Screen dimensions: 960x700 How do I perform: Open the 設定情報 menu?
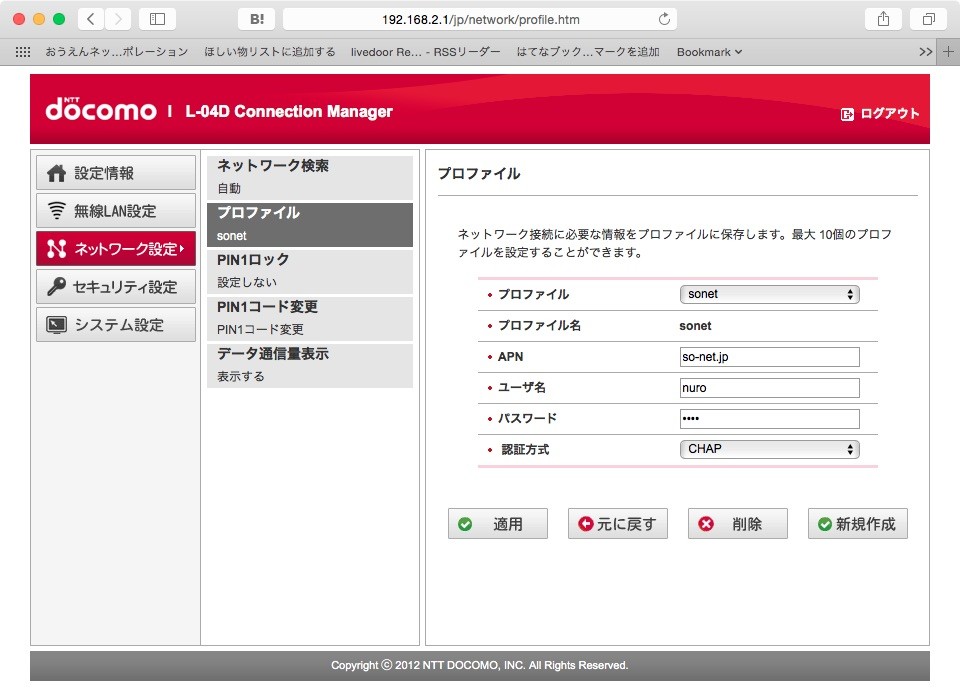(116, 173)
